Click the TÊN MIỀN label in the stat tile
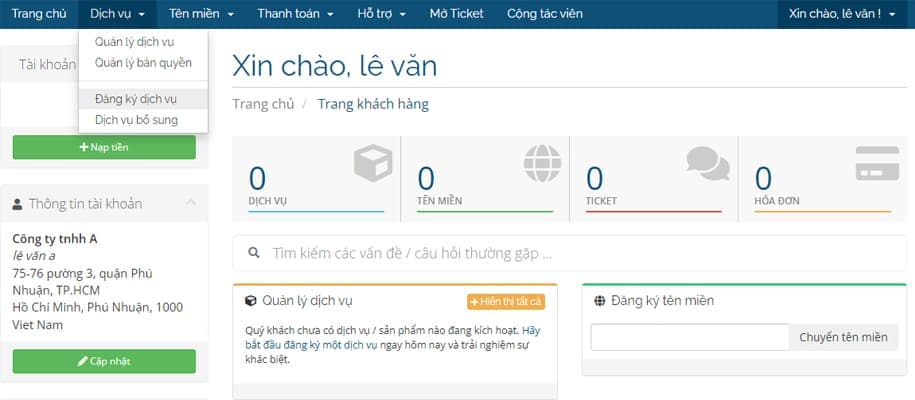The height and width of the screenshot is (400, 915). tap(439, 201)
